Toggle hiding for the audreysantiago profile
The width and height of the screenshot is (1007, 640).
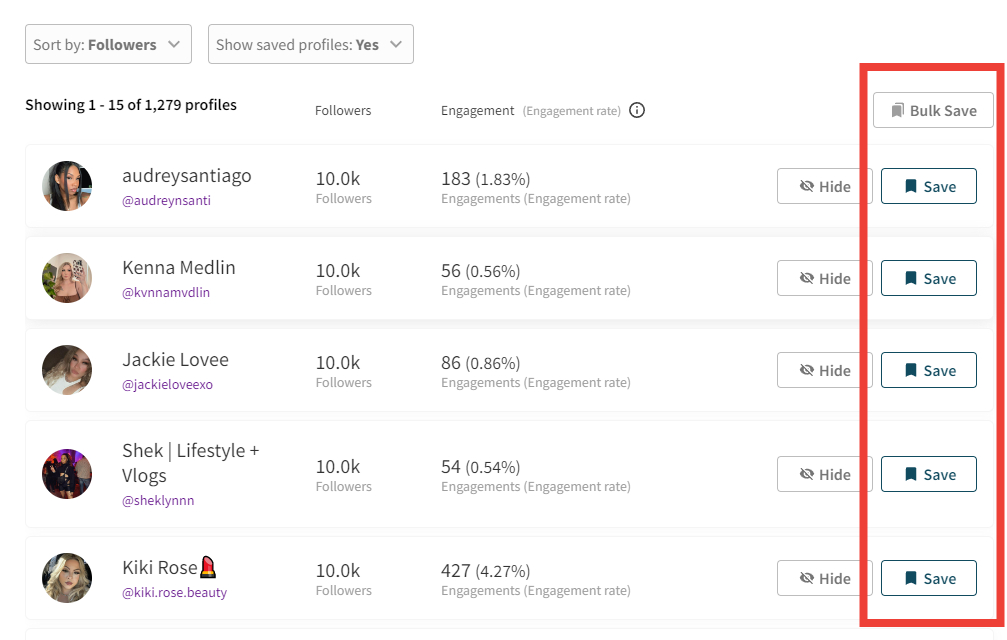pyautogui.click(x=824, y=185)
